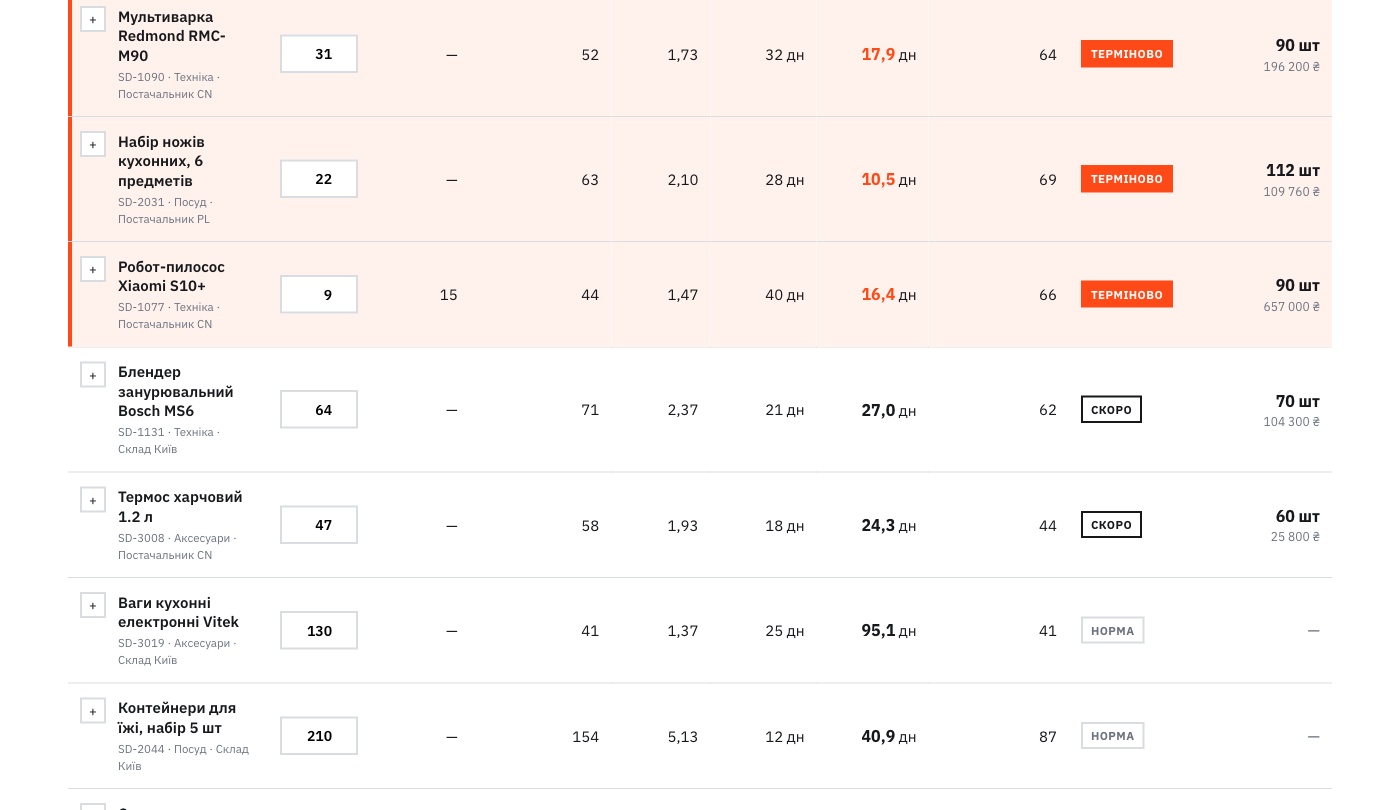Expand the Мультиварка Redmond RMC-M90 row
The height and width of the screenshot is (810, 1400).
[93, 19]
